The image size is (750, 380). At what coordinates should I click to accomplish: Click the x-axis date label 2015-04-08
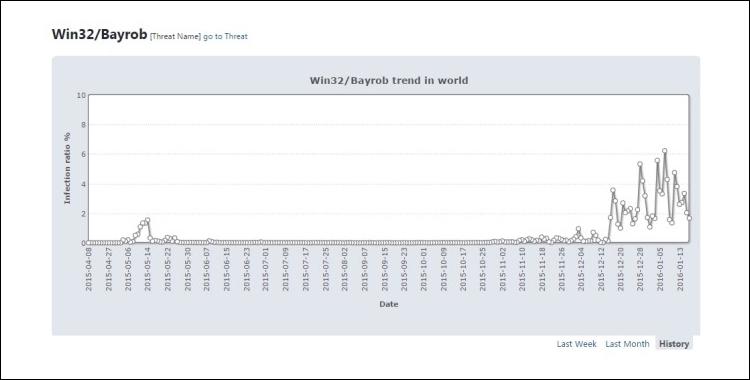(88, 269)
